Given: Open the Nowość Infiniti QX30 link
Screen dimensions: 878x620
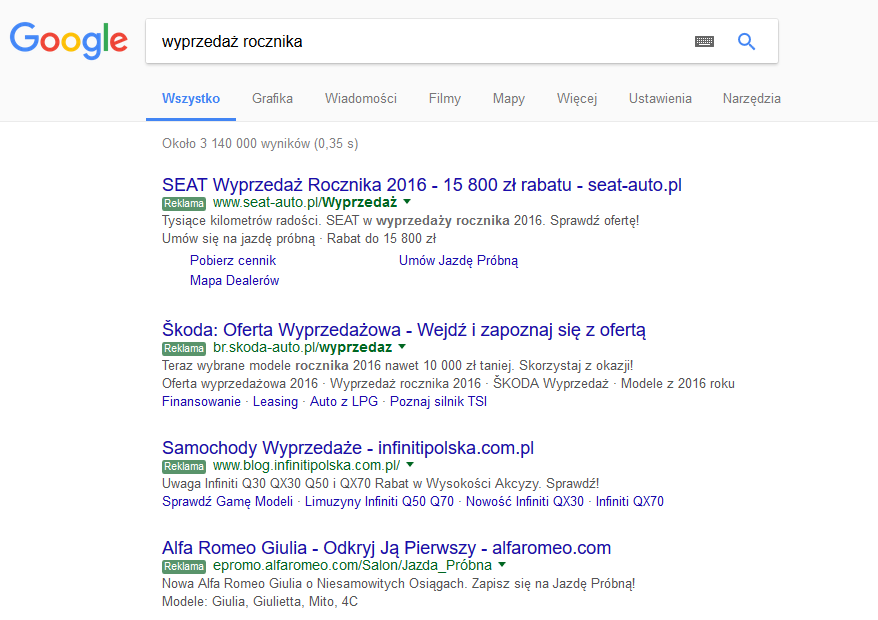Looking at the screenshot, I should pos(525,501).
